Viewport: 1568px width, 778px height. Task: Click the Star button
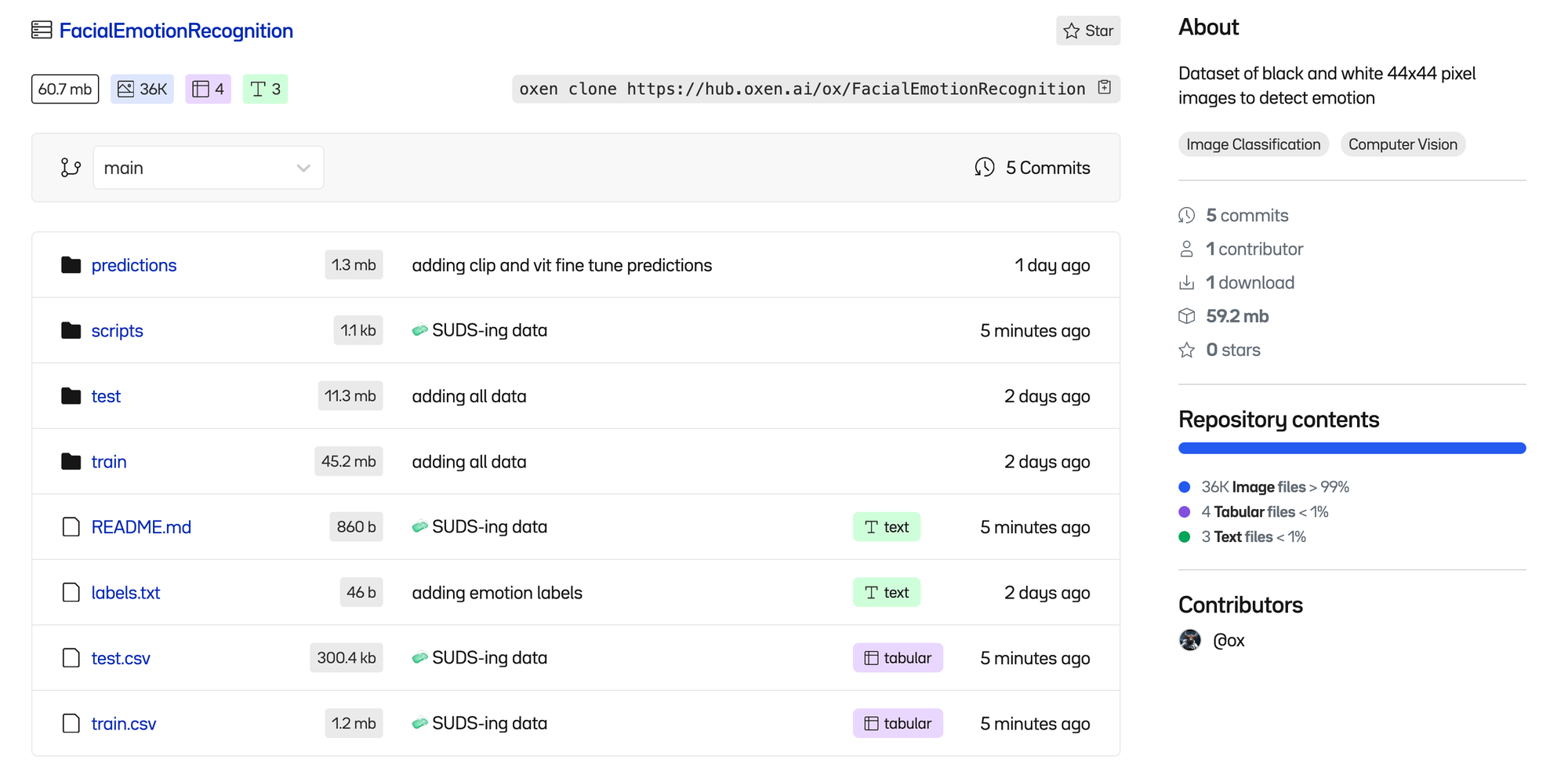coord(1088,31)
